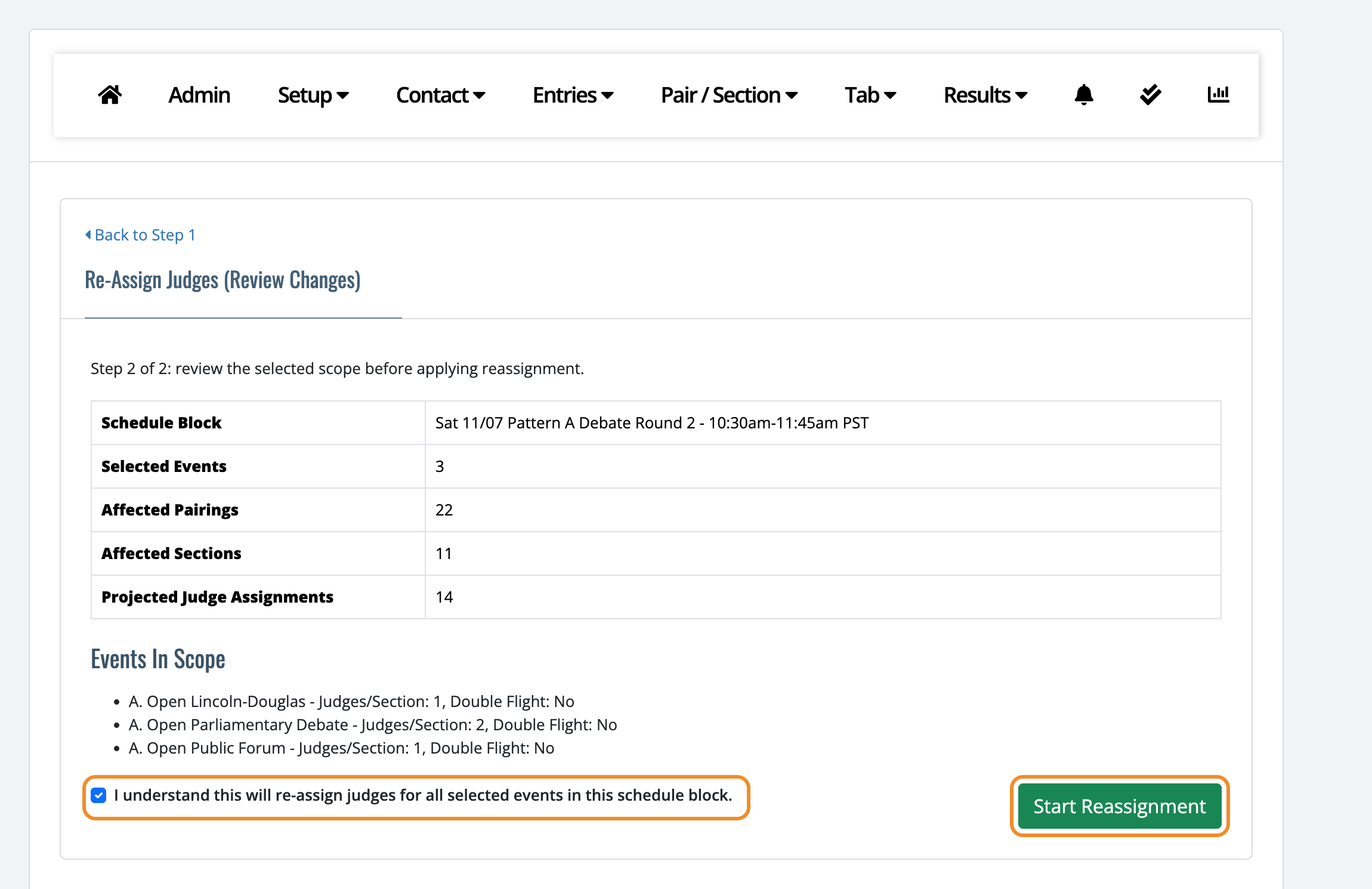Viewport: 1372px width, 889px height.
Task: Click the Start Reassignment button
Action: tap(1120, 806)
